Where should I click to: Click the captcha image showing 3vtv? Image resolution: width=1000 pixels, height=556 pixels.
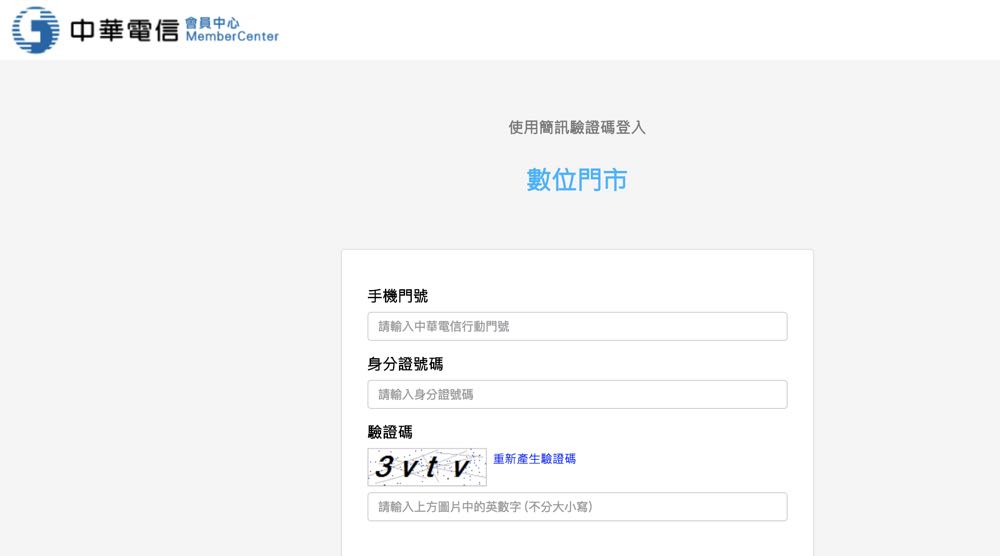[x=427, y=467]
